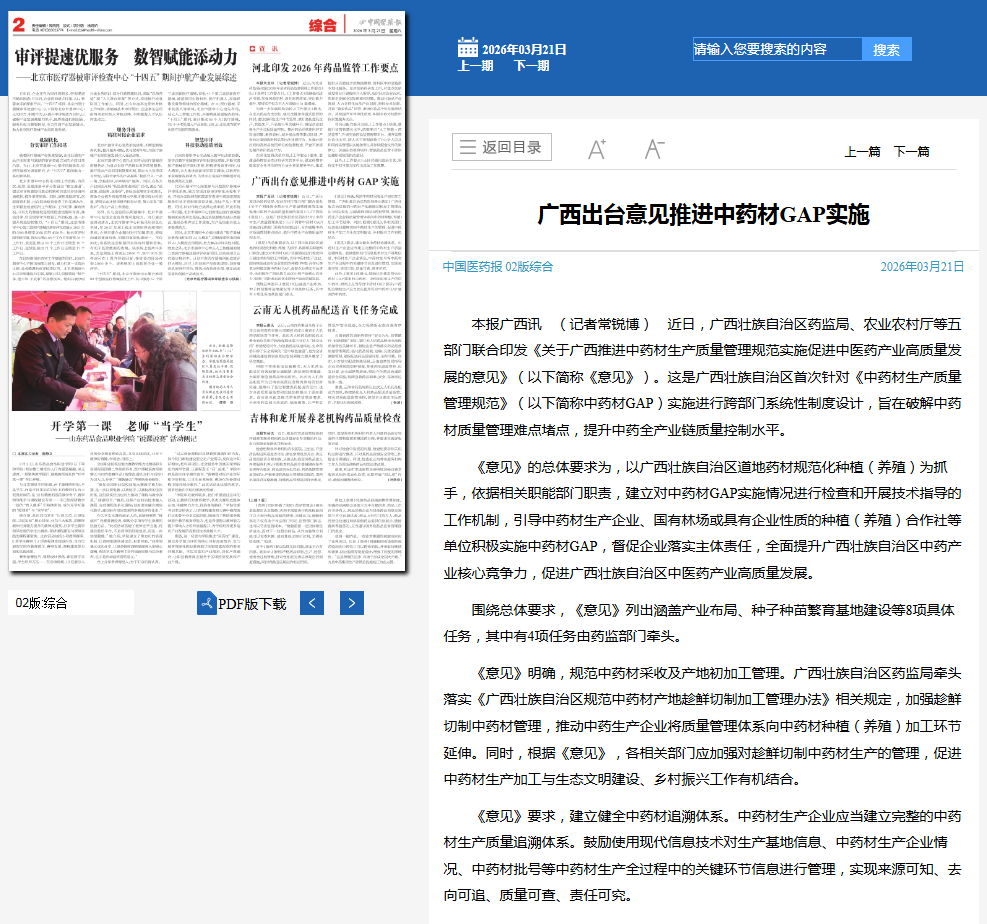This screenshot has height=924, width=987.
Task: Click the 02版:综合 page selector box
Action: click(70, 603)
